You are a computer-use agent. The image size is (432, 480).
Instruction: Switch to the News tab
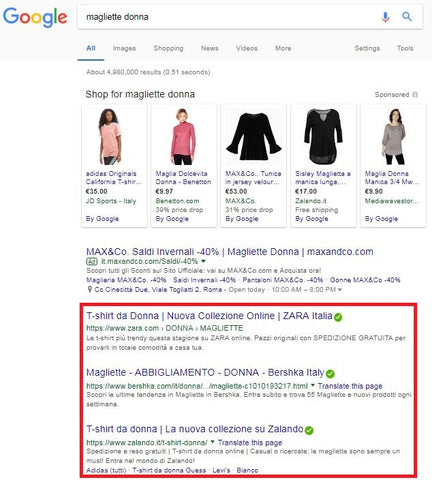pos(210,48)
